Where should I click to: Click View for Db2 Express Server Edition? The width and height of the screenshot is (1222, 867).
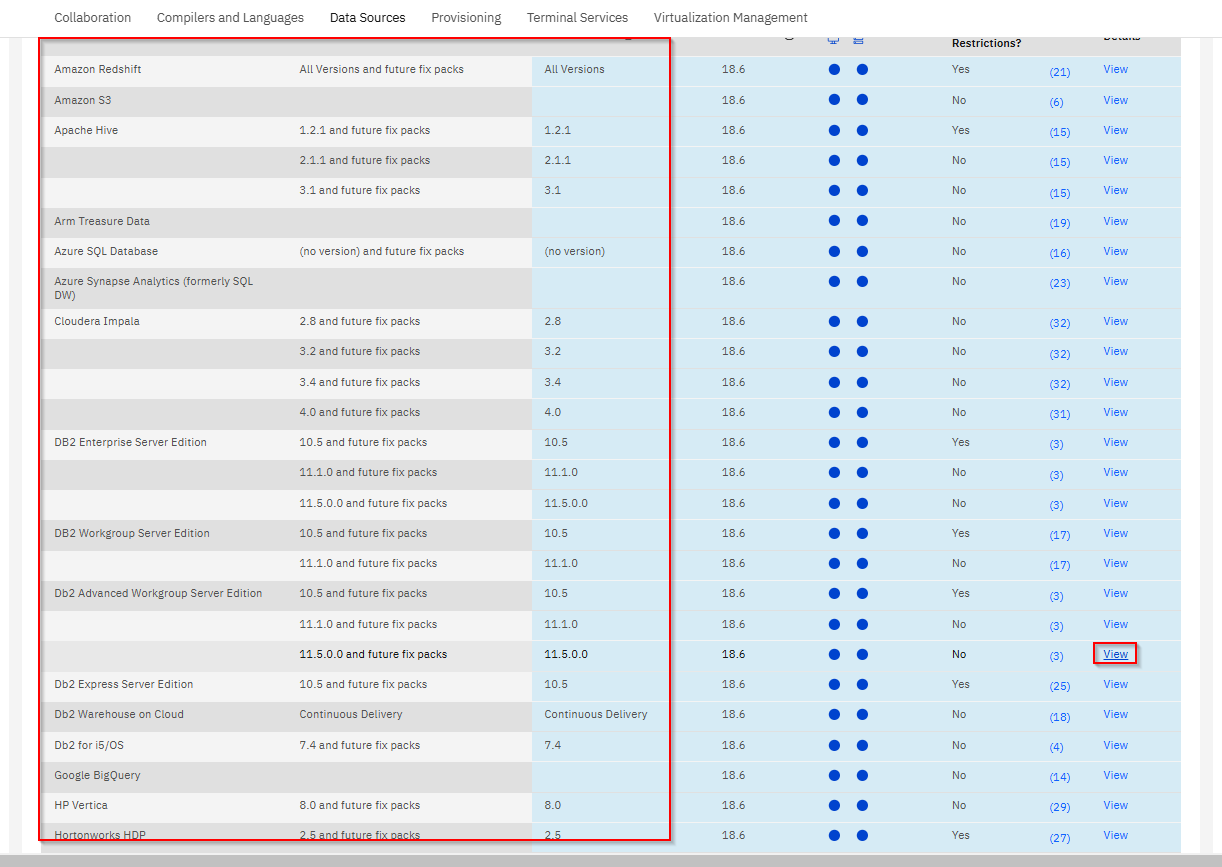1115,684
